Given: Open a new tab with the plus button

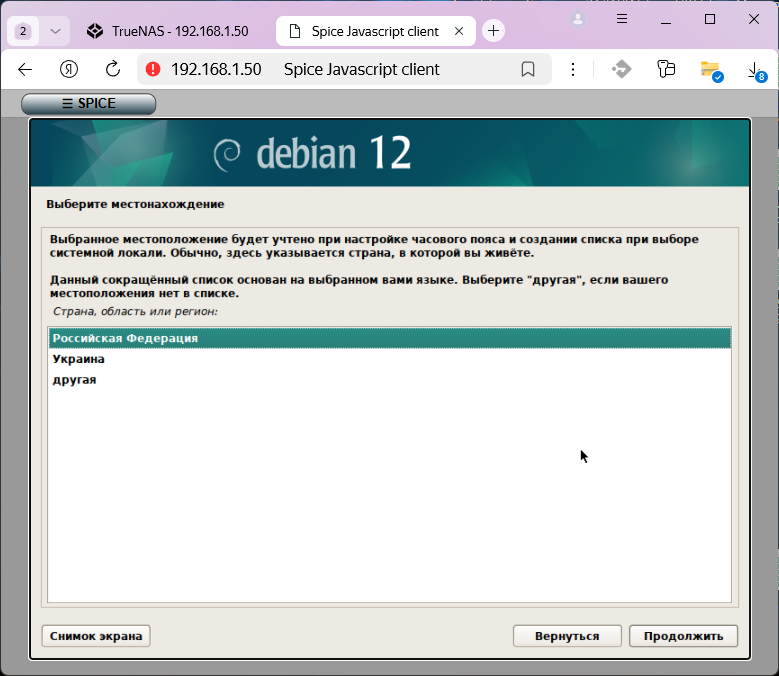Looking at the screenshot, I should pos(493,31).
